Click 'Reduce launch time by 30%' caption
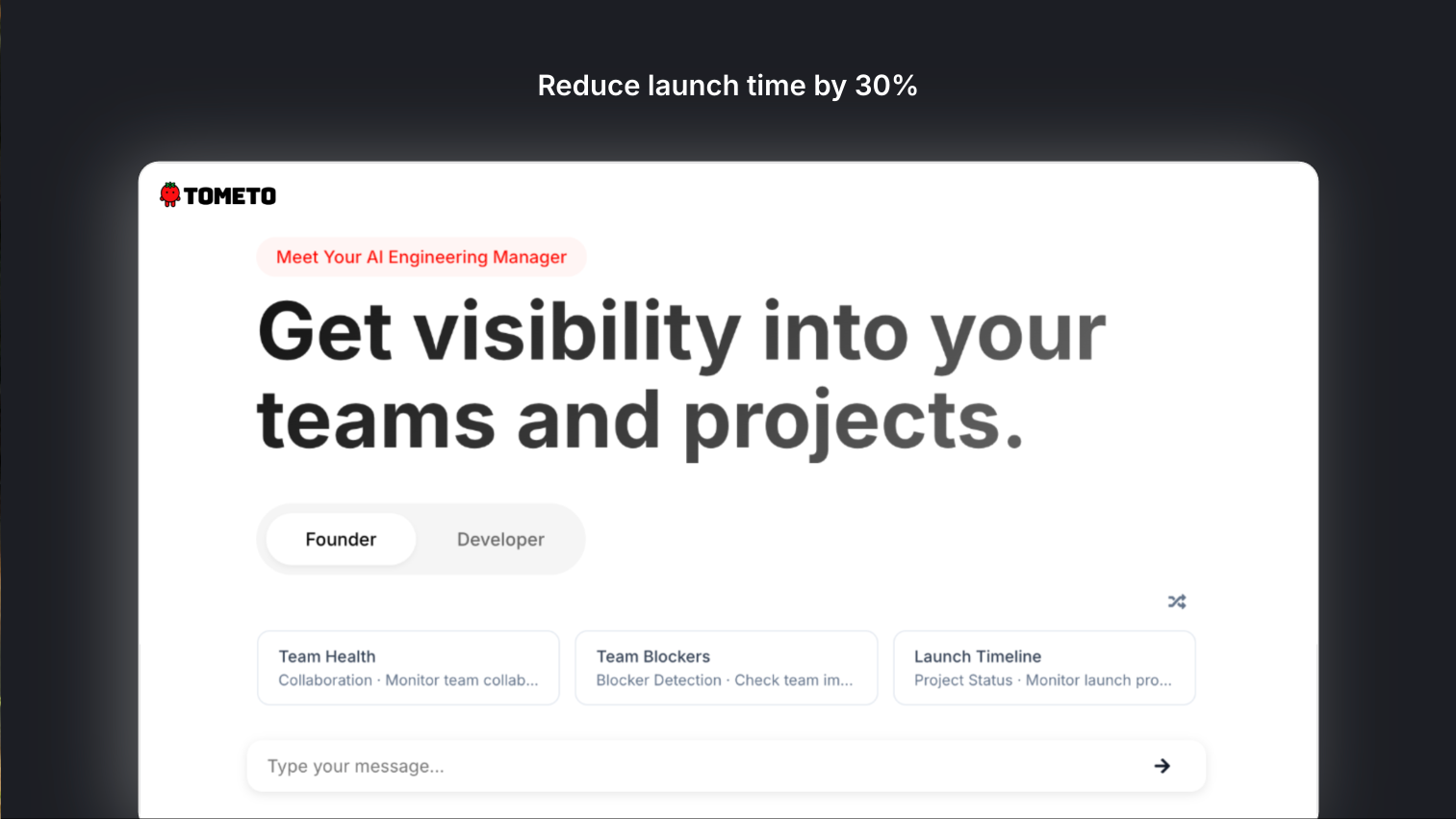 pyautogui.click(x=728, y=86)
